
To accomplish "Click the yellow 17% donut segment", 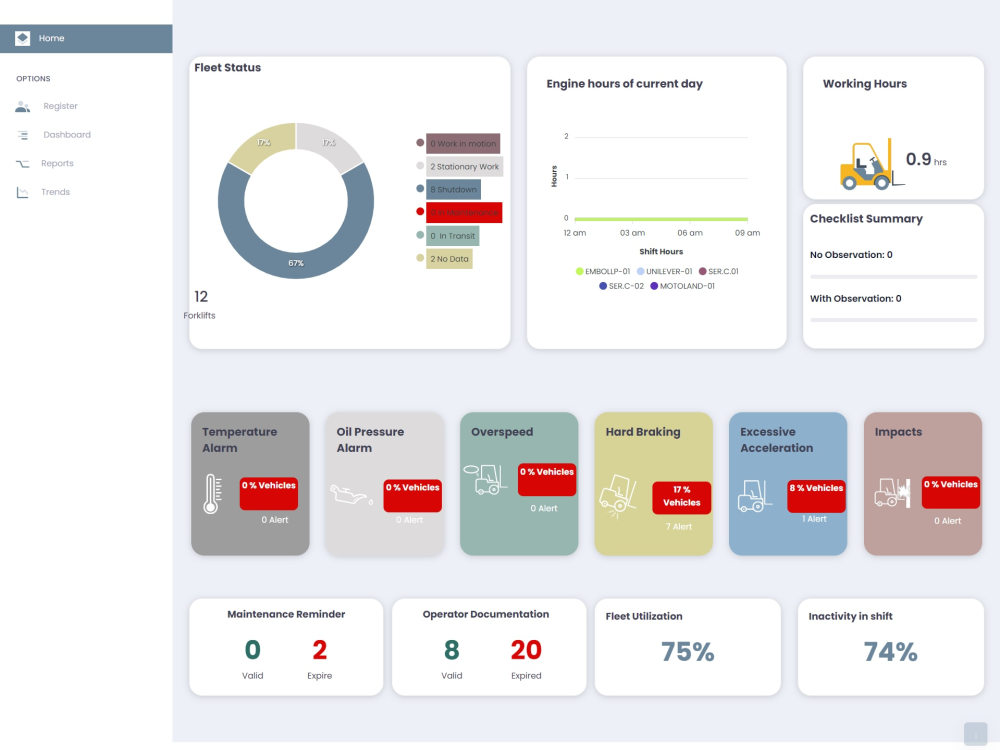I will [x=263, y=144].
